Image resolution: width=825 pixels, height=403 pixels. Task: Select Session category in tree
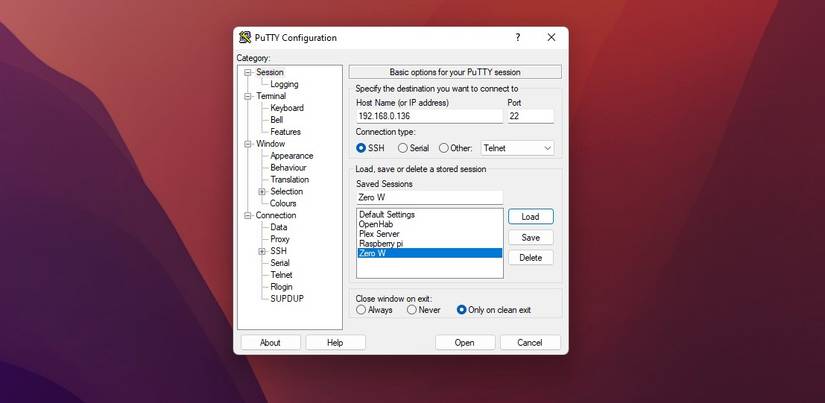point(270,72)
